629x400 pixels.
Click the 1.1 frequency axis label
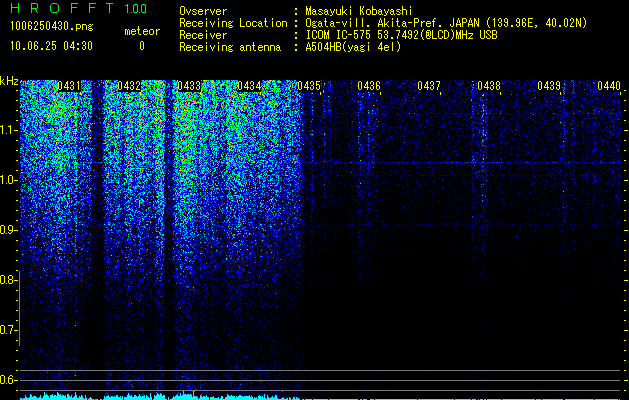coord(9,130)
